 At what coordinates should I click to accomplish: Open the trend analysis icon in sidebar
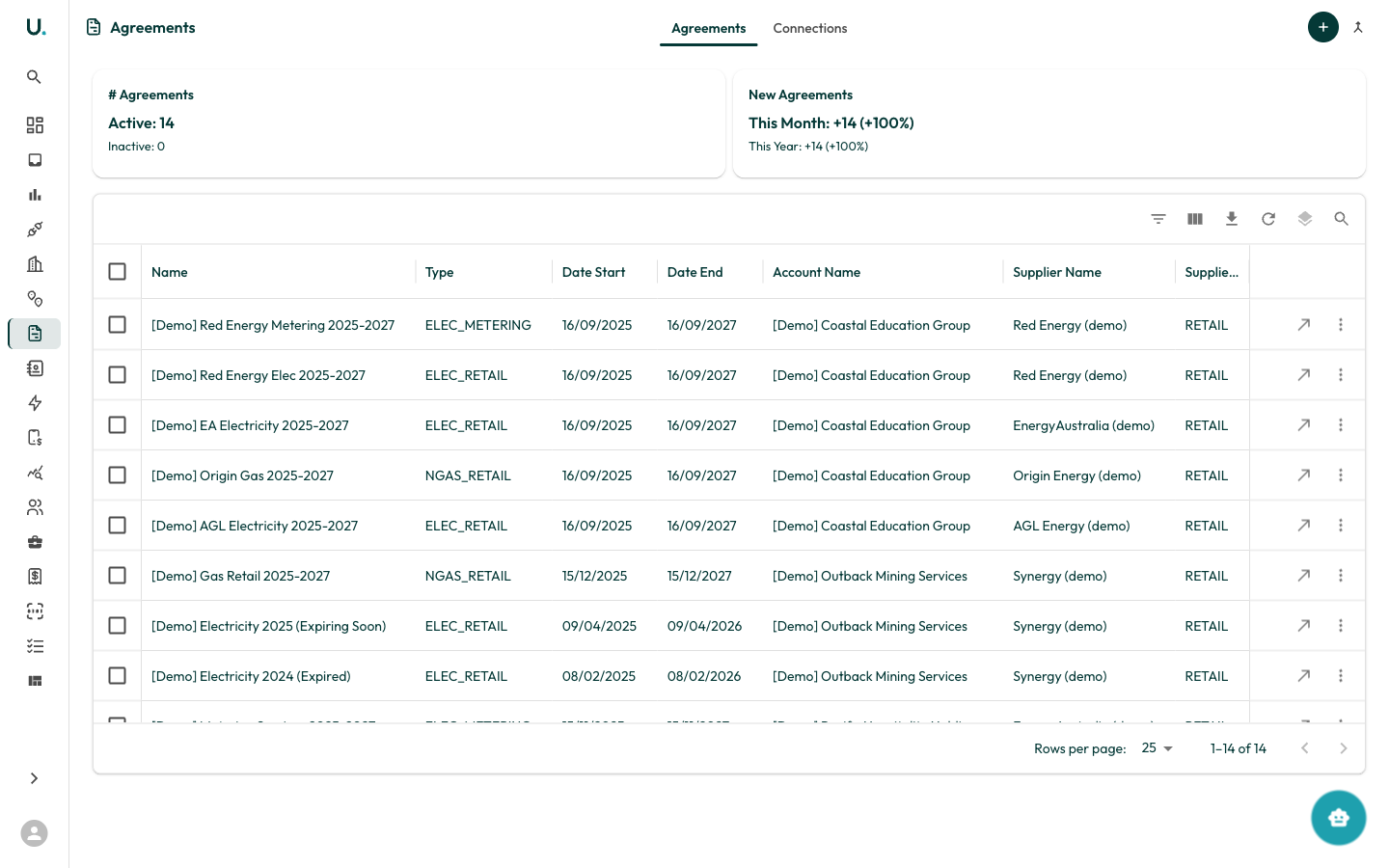click(x=35, y=473)
